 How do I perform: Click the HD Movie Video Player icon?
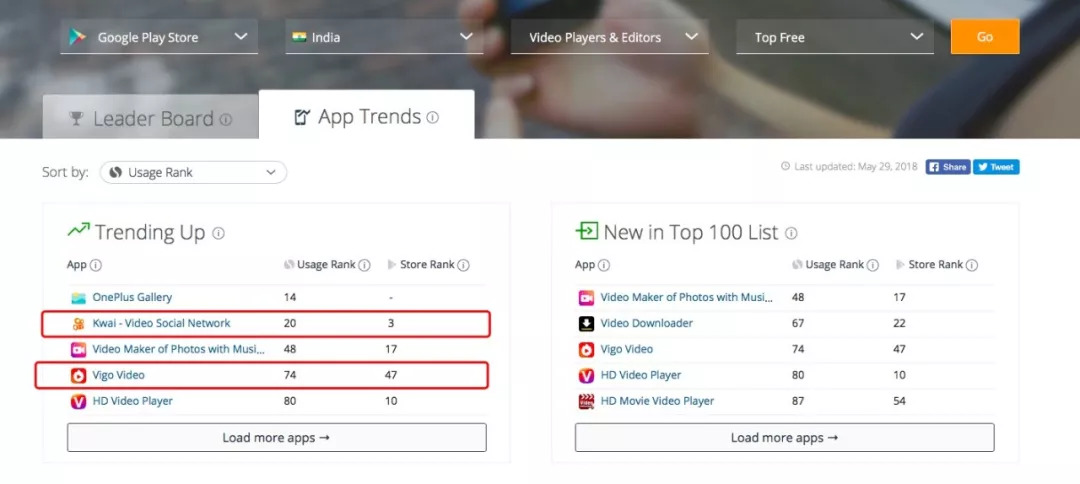pyautogui.click(x=586, y=401)
